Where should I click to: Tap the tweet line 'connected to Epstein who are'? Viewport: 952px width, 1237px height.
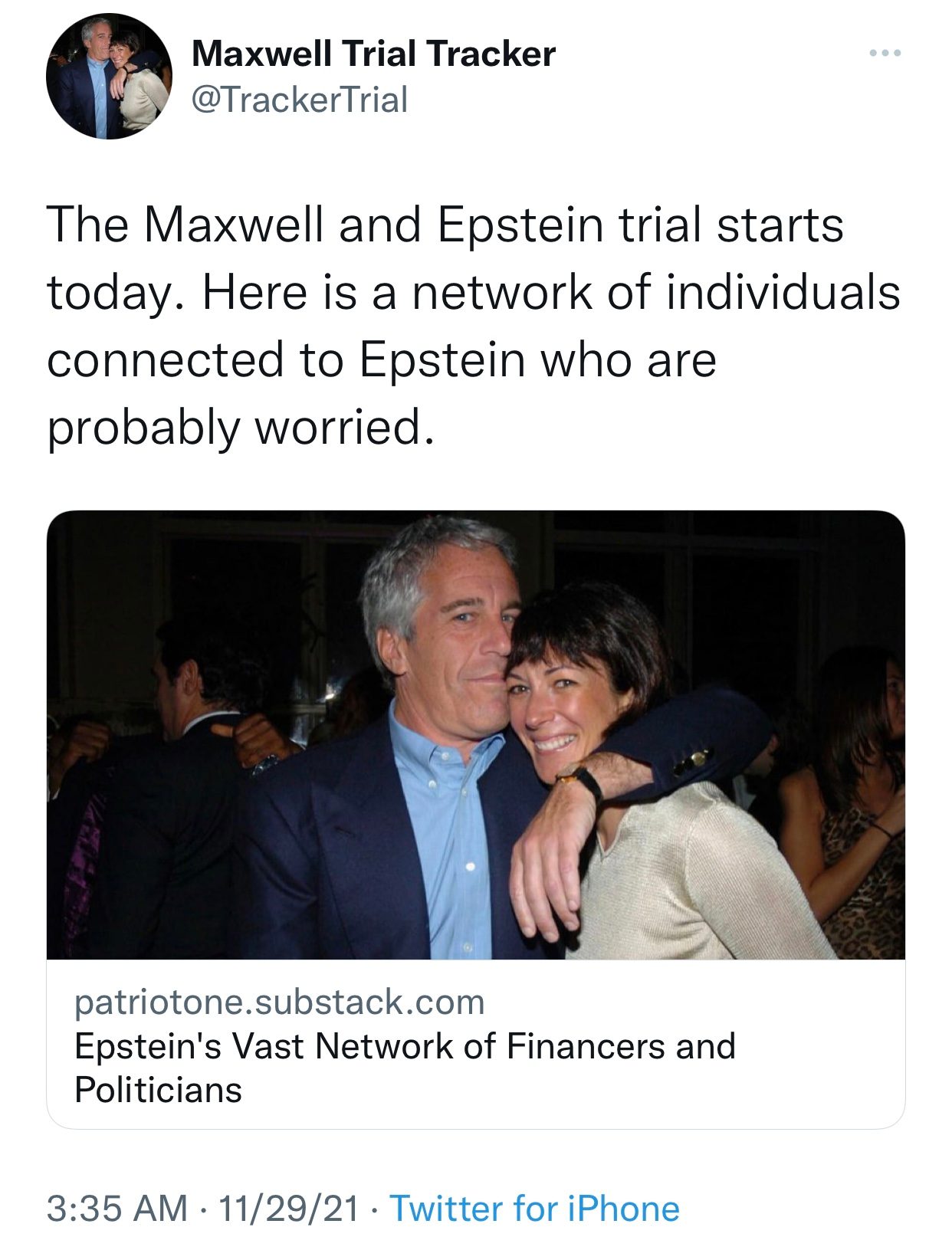point(381,359)
